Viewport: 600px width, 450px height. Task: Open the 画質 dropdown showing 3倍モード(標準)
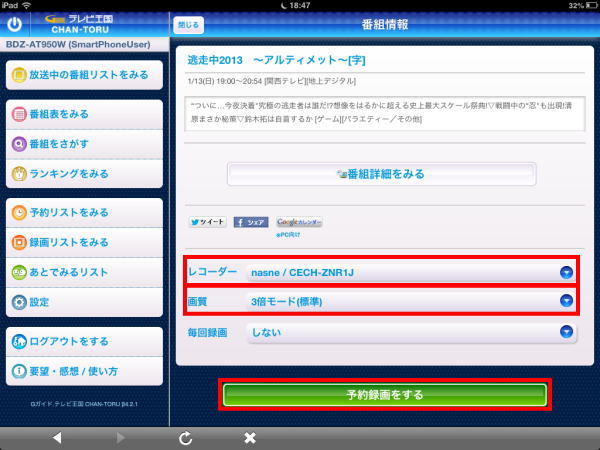(412, 301)
